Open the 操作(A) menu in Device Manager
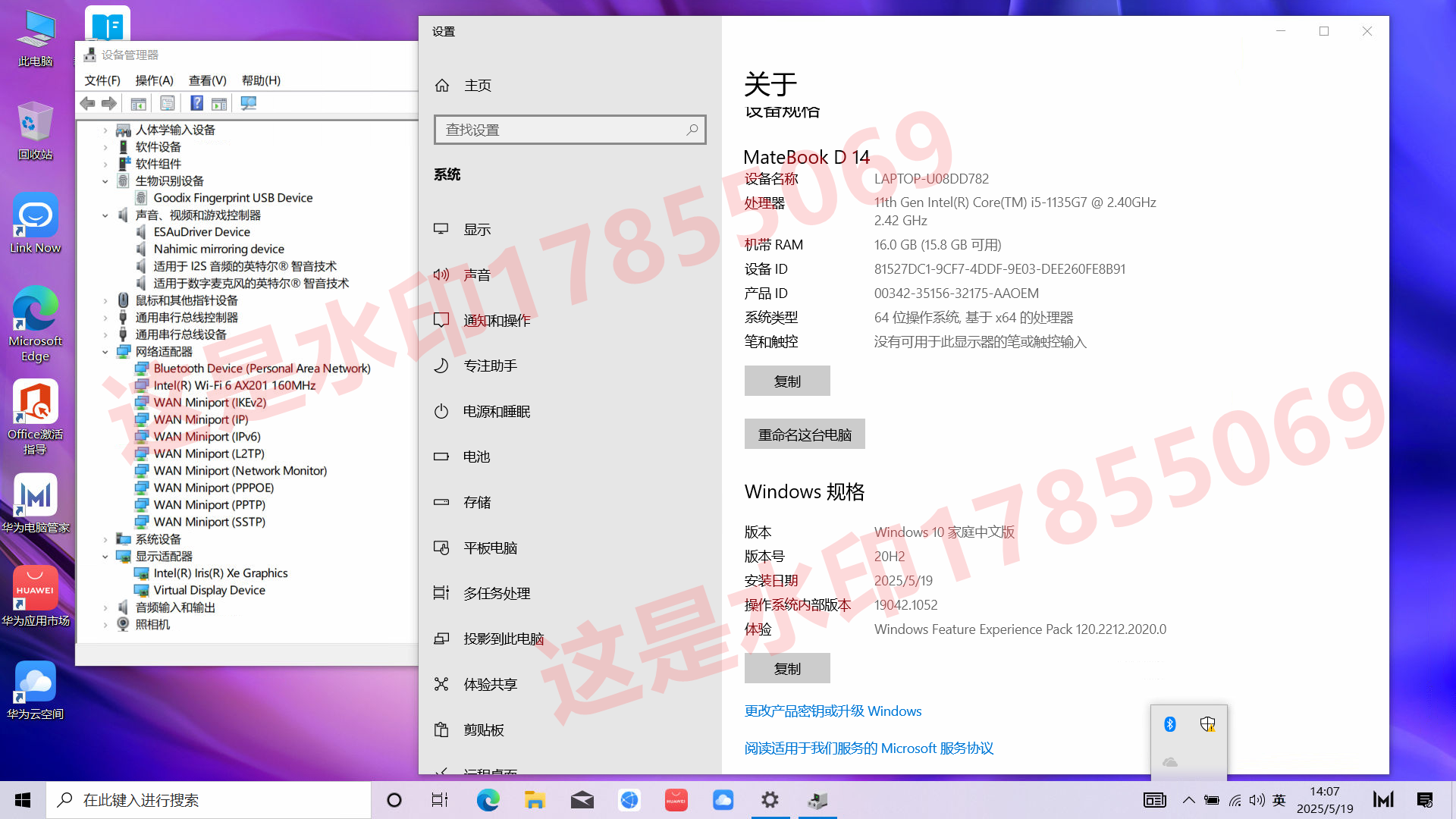This screenshot has width=1456, height=819. click(x=154, y=80)
